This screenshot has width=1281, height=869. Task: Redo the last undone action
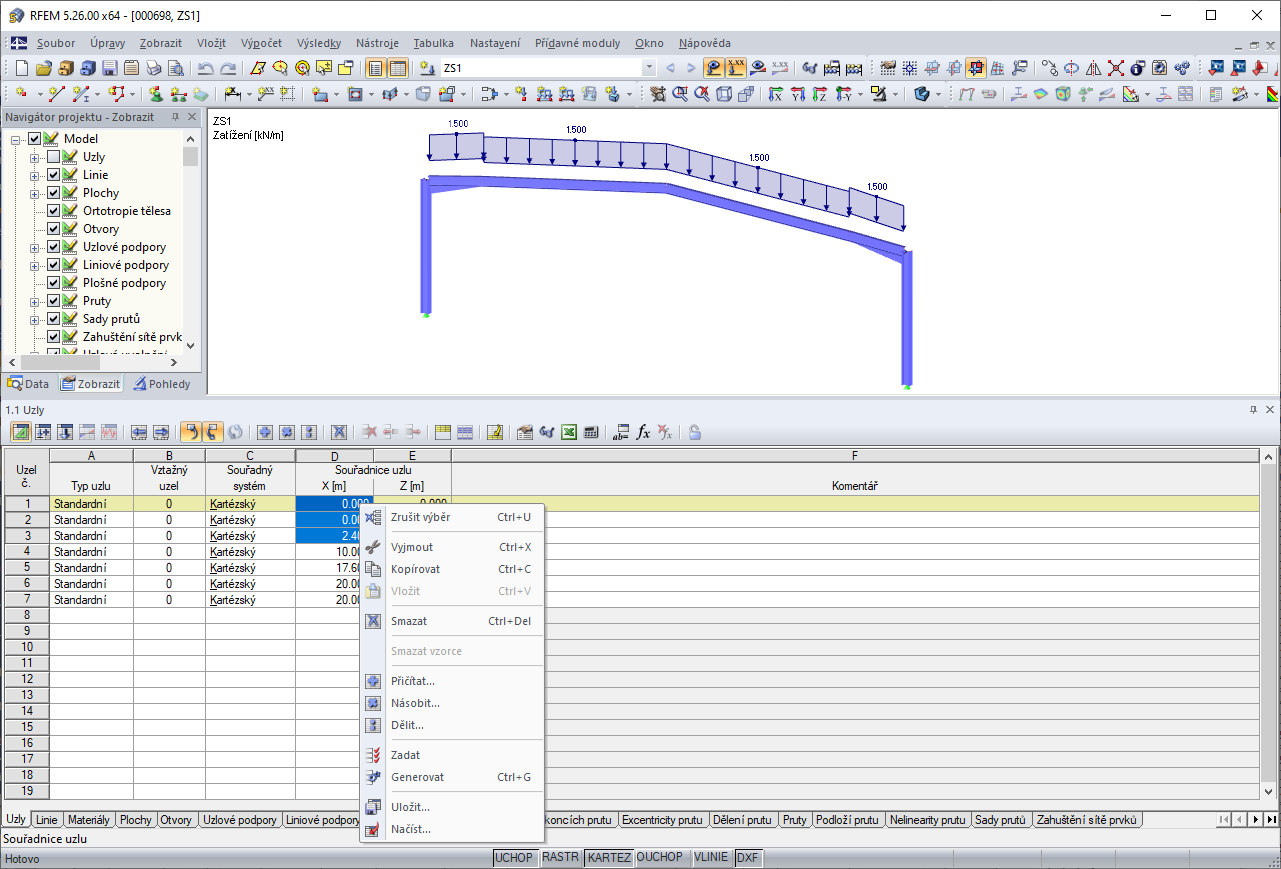(228, 68)
